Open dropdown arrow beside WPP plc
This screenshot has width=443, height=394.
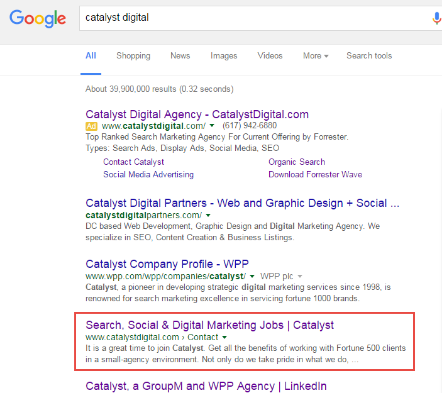tap(300, 276)
